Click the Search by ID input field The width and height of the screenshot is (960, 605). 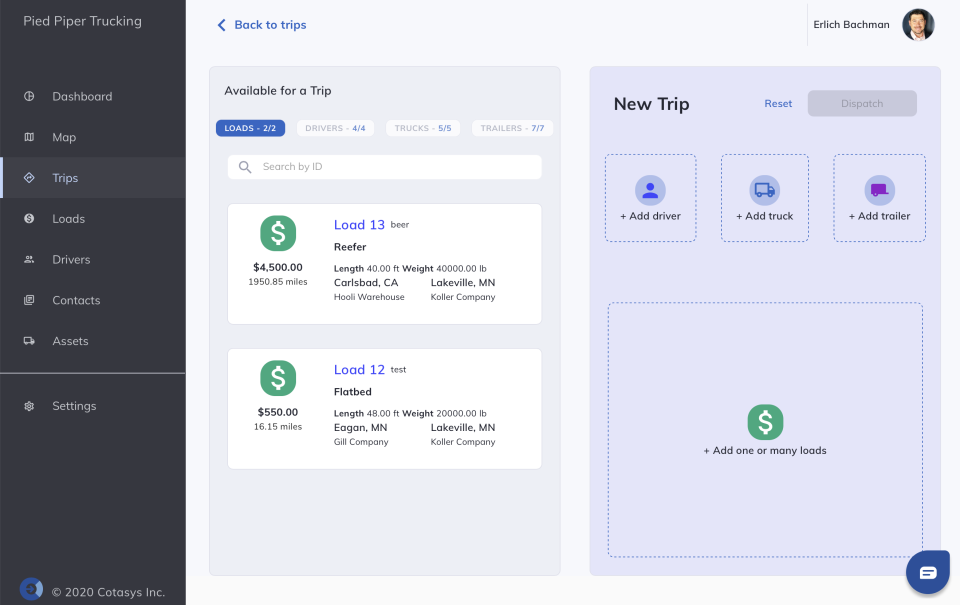(384, 167)
